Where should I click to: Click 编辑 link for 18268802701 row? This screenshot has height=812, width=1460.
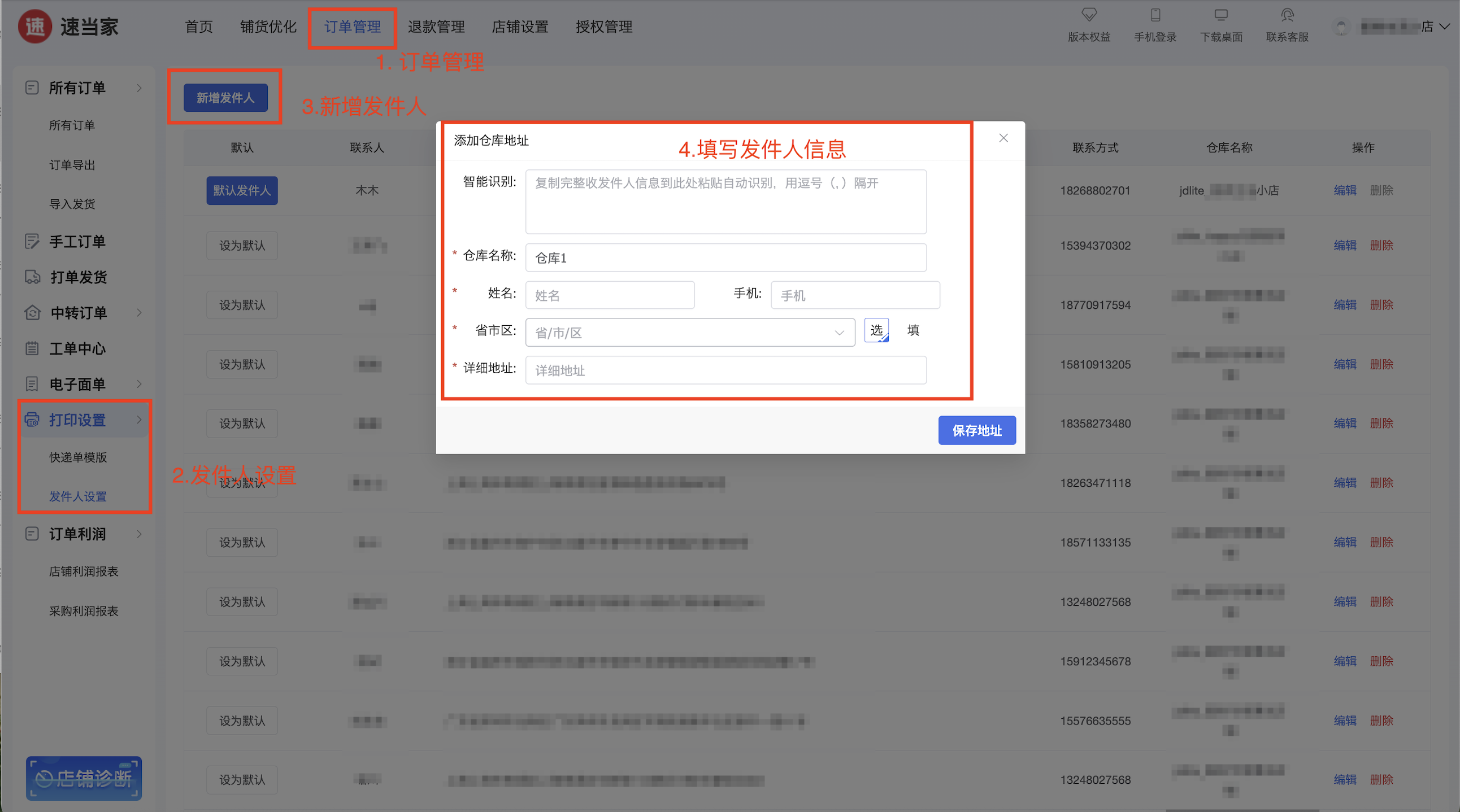pyautogui.click(x=1344, y=191)
